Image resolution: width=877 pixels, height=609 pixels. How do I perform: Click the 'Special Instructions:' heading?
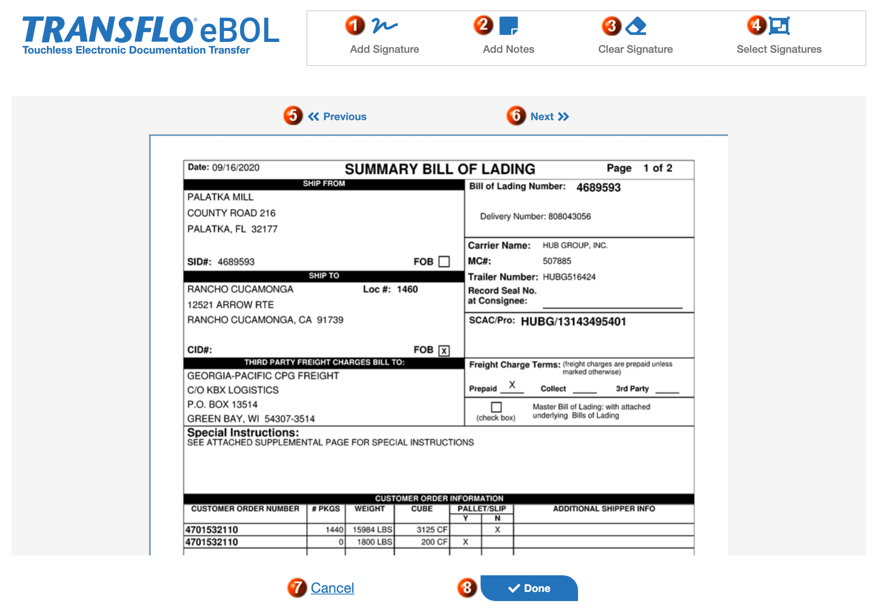(x=243, y=433)
